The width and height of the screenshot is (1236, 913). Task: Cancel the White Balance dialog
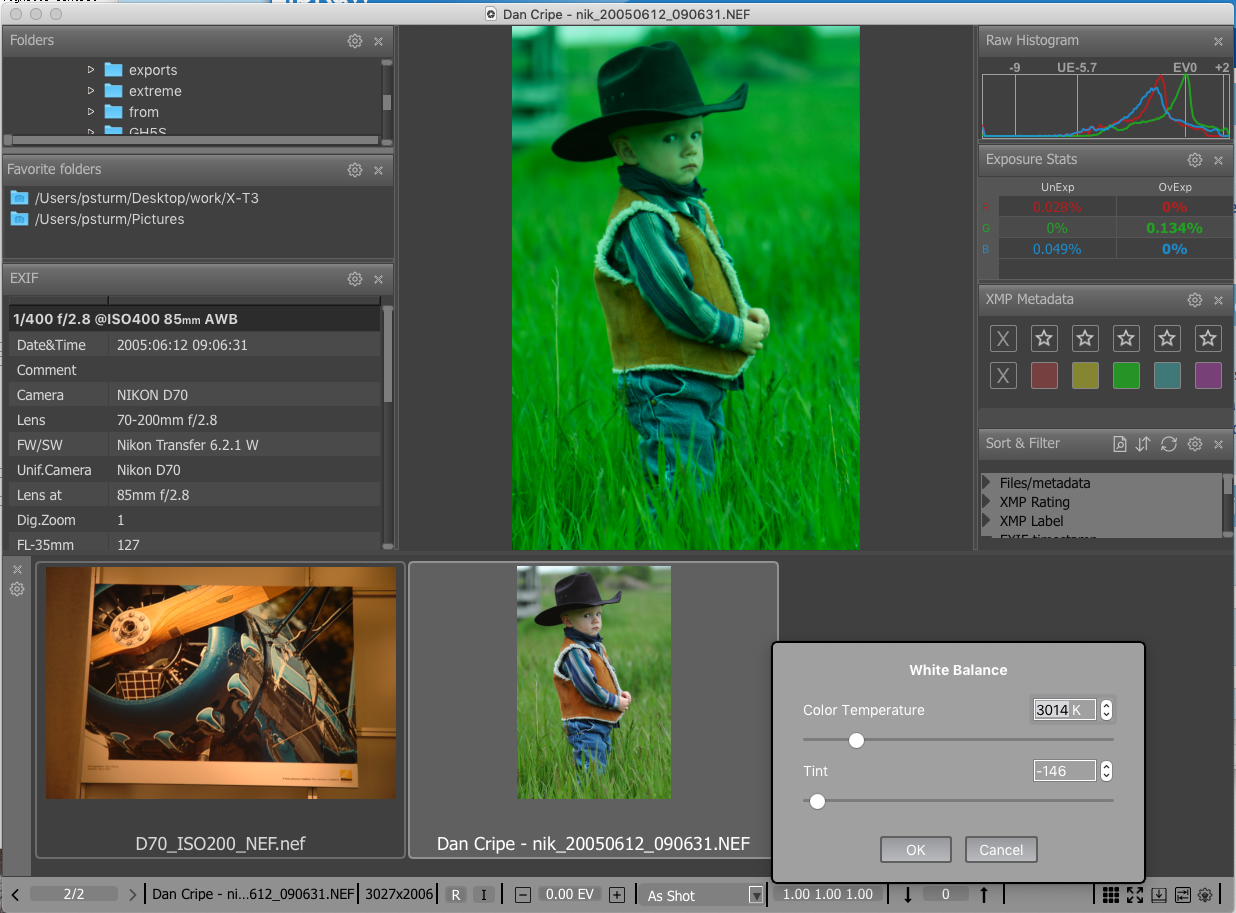[x=1001, y=850]
